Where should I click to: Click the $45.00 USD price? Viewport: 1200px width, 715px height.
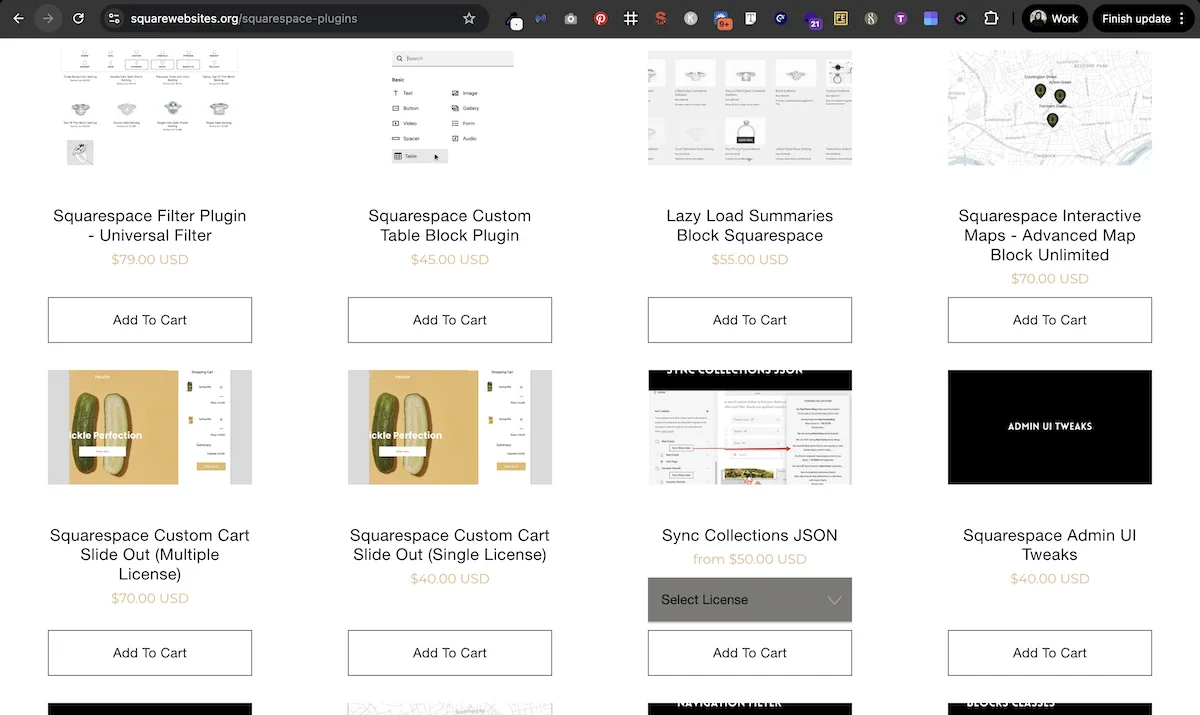pos(450,260)
